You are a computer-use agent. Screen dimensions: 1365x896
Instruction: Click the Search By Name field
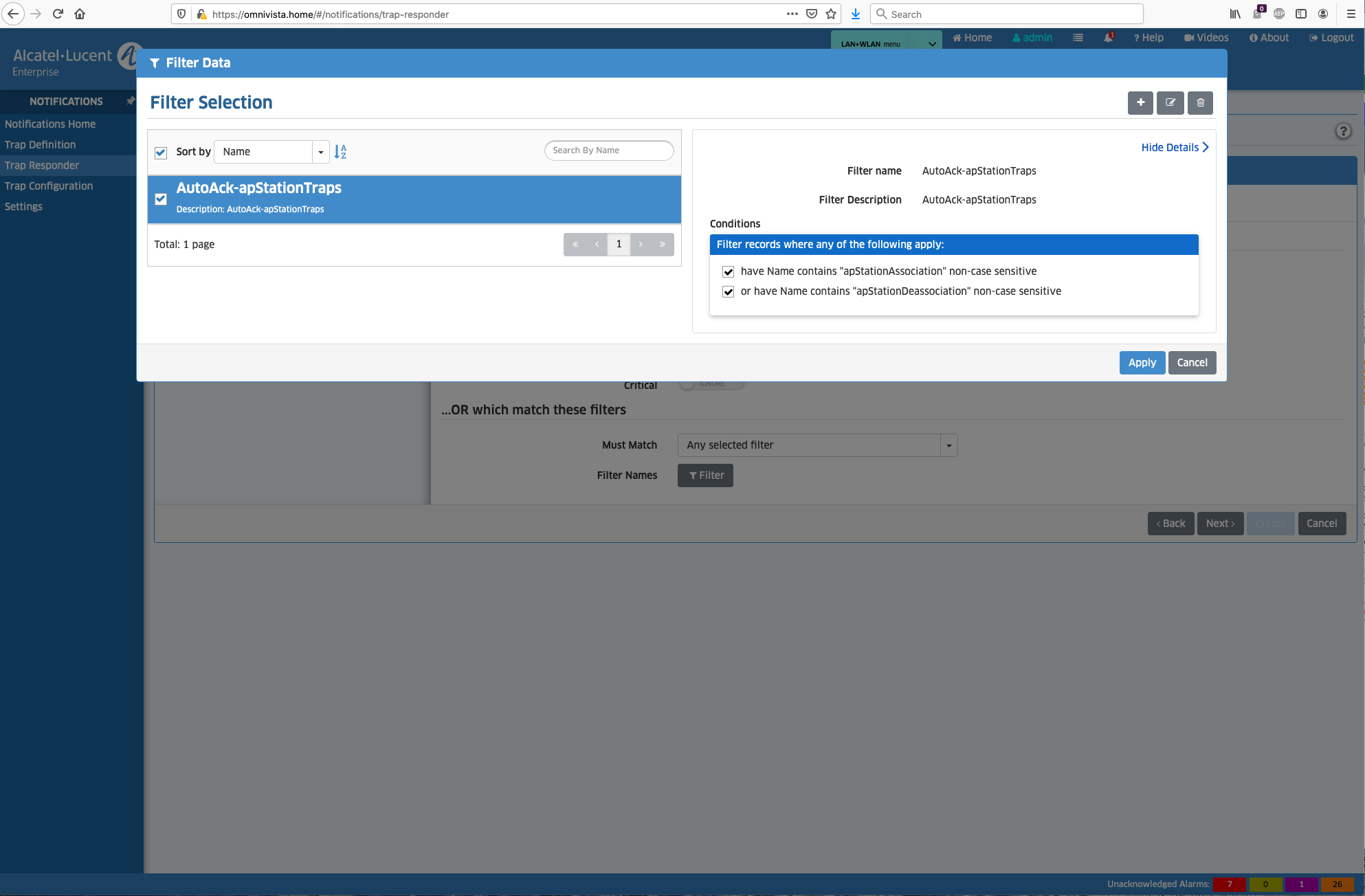tap(608, 150)
